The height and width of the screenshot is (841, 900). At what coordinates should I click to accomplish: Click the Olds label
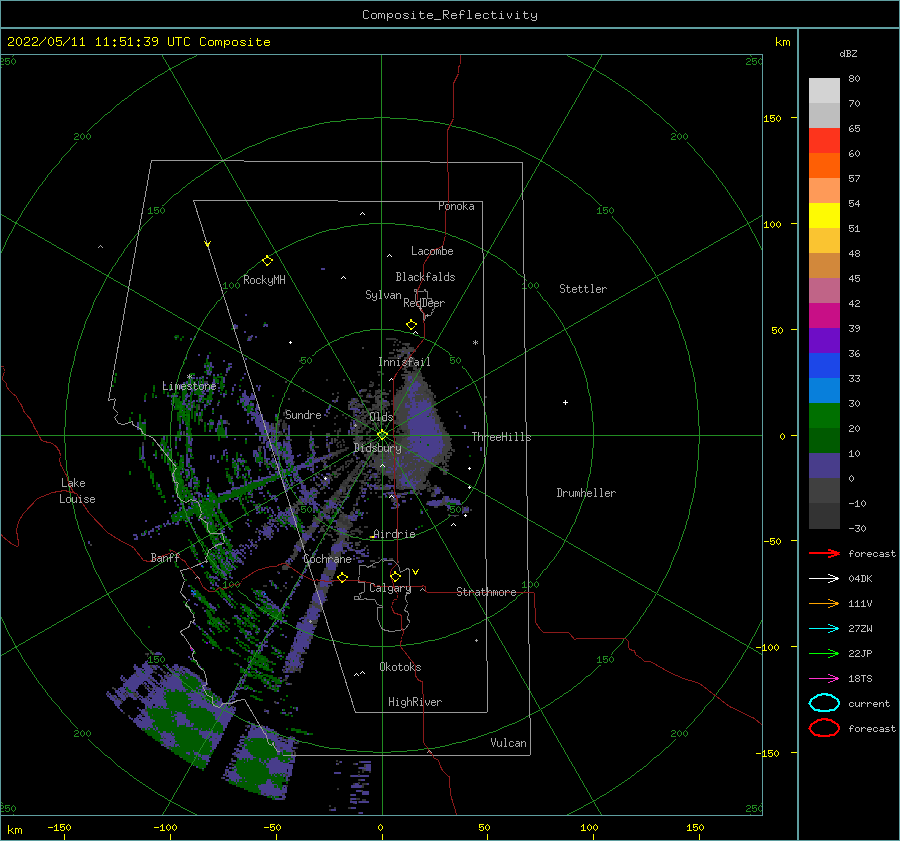point(381,417)
